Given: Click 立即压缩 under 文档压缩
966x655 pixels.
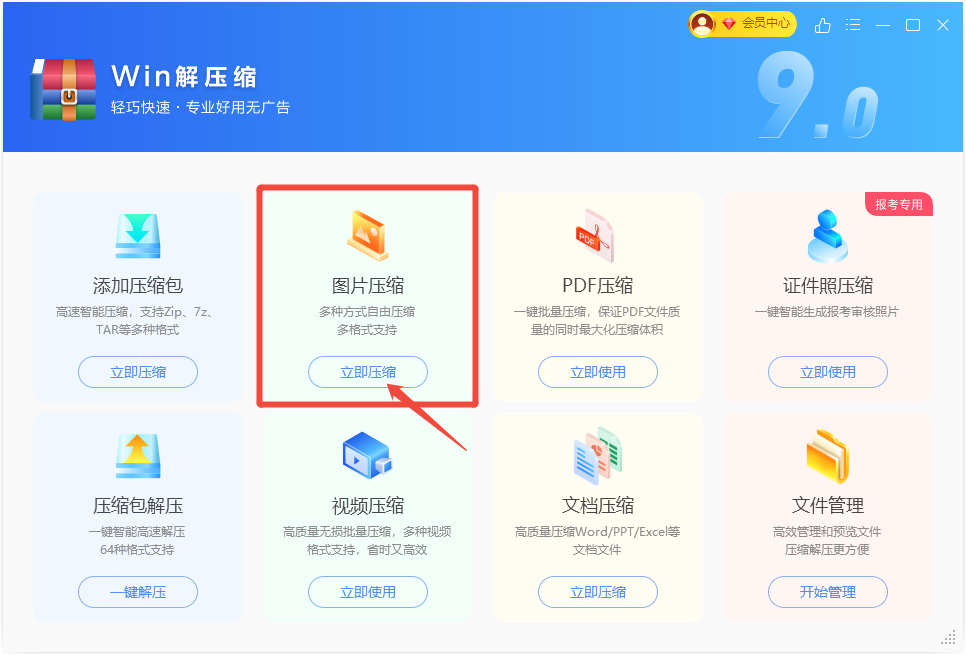Looking at the screenshot, I should click(x=598, y=592).
